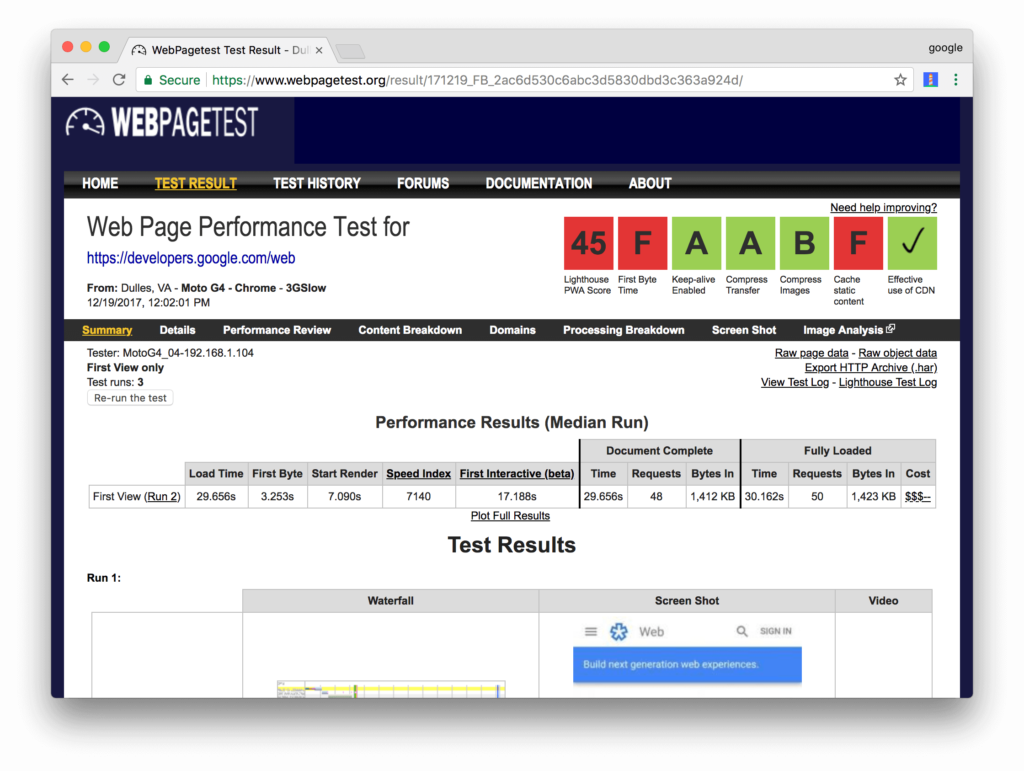Open the FORUMS navigation item

tap(423, 183)
